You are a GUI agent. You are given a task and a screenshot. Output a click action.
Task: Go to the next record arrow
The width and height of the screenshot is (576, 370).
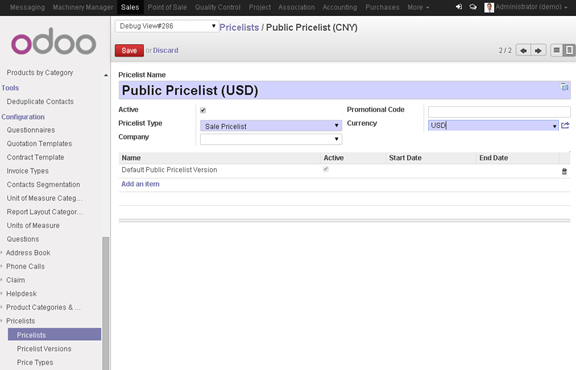538,50
